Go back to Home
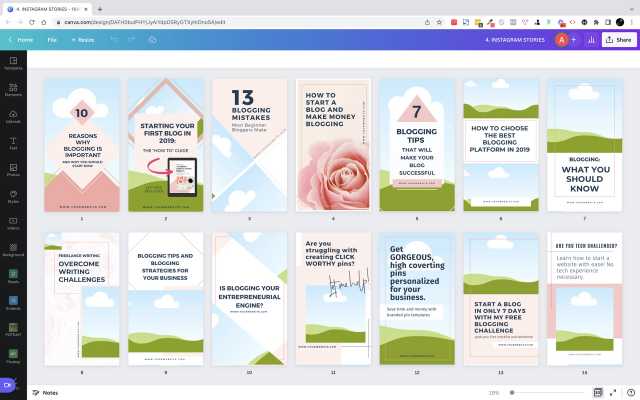 20,39
